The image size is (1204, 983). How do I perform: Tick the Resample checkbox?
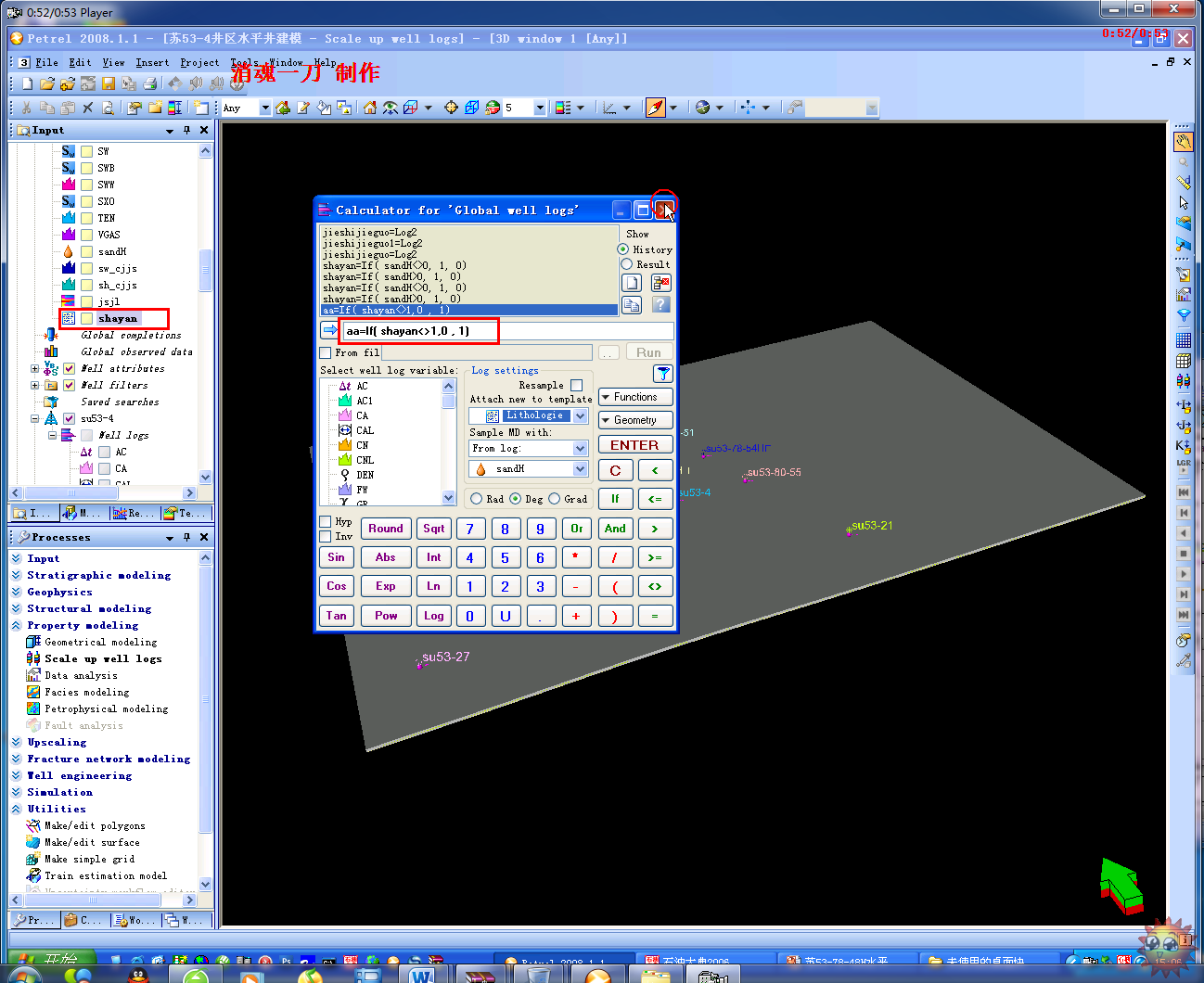pyautogui.click(x=576, y=385)
